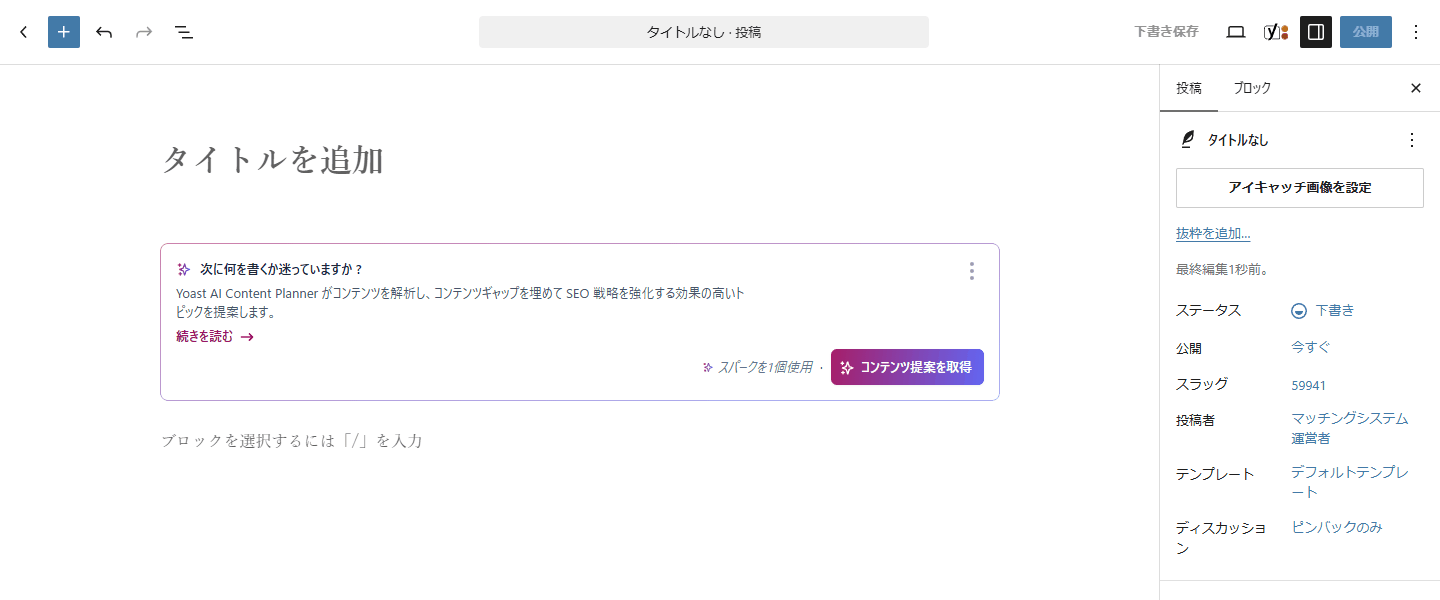Close the settings sidebar with X

(1416, 88)
